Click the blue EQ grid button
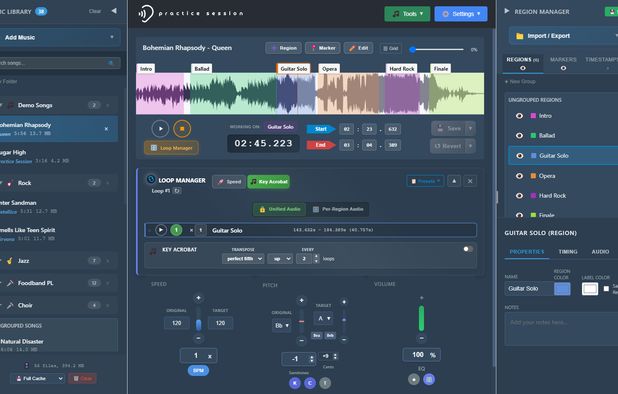Image resolution: width=618 pixels, height=394 pixels. tap(429, 379)
